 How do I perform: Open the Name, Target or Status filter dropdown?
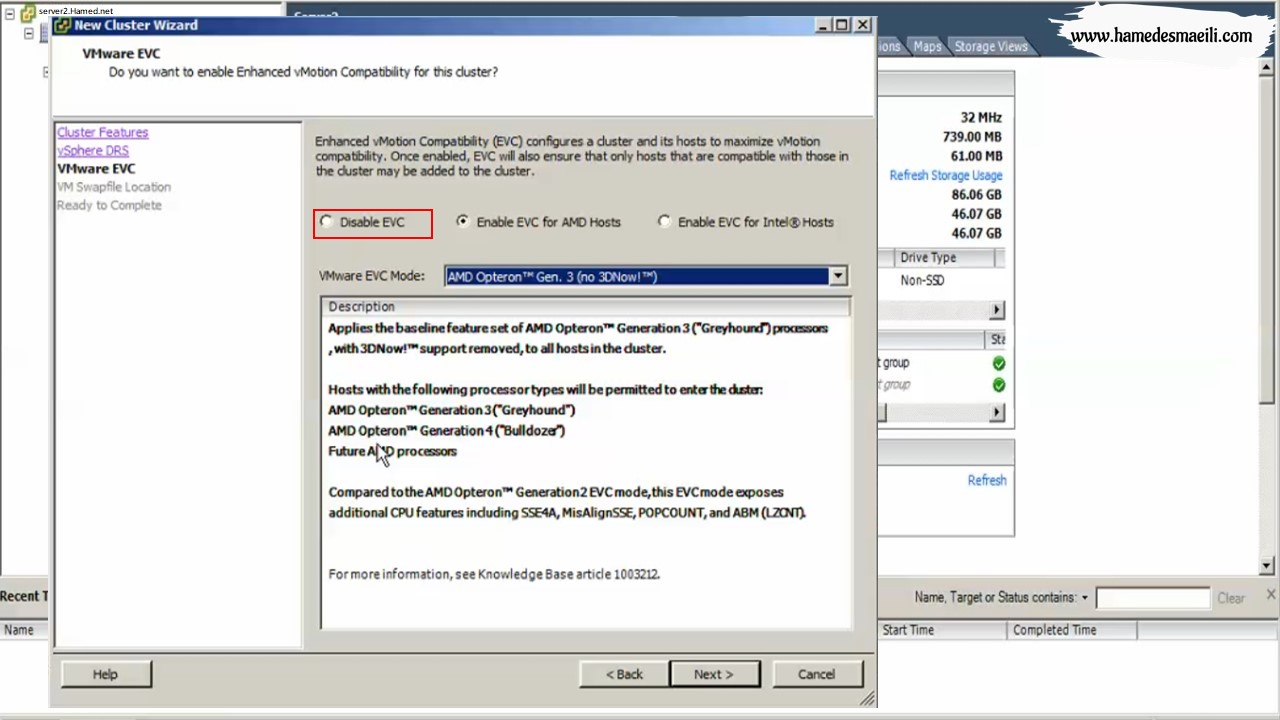pyautogui.click(x=1084, y=598)
